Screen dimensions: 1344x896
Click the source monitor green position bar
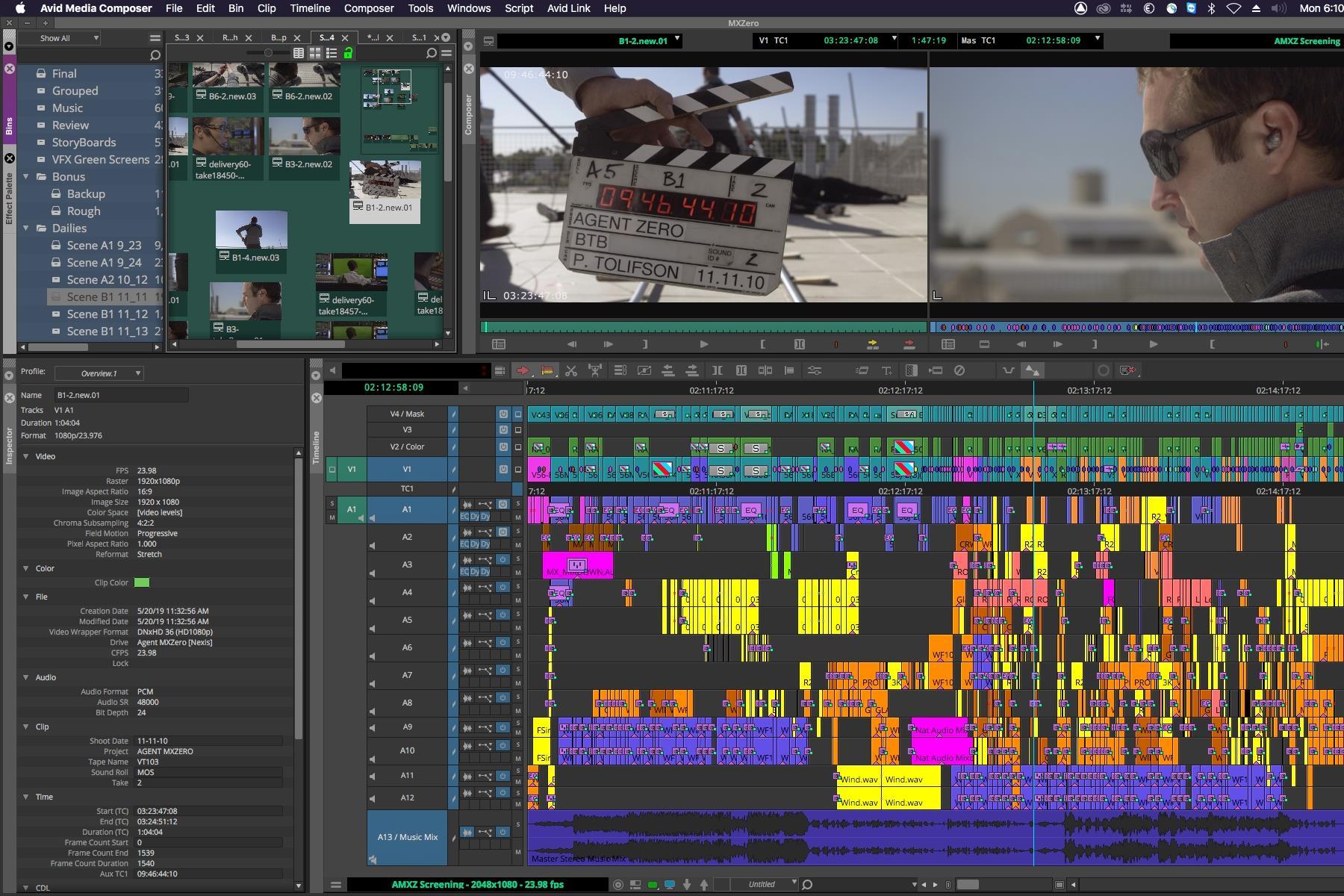point(703,327)
